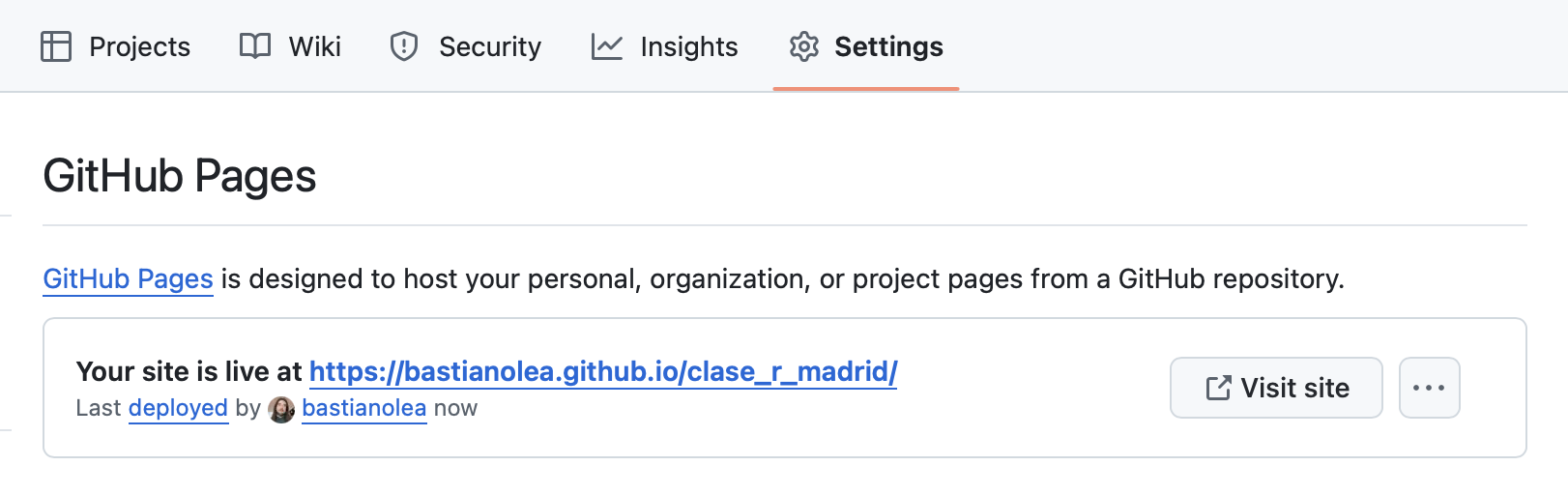Click the 'now' deployment timestamp
This screenshot has width=1568, height=495.
[x=455, y=408]
